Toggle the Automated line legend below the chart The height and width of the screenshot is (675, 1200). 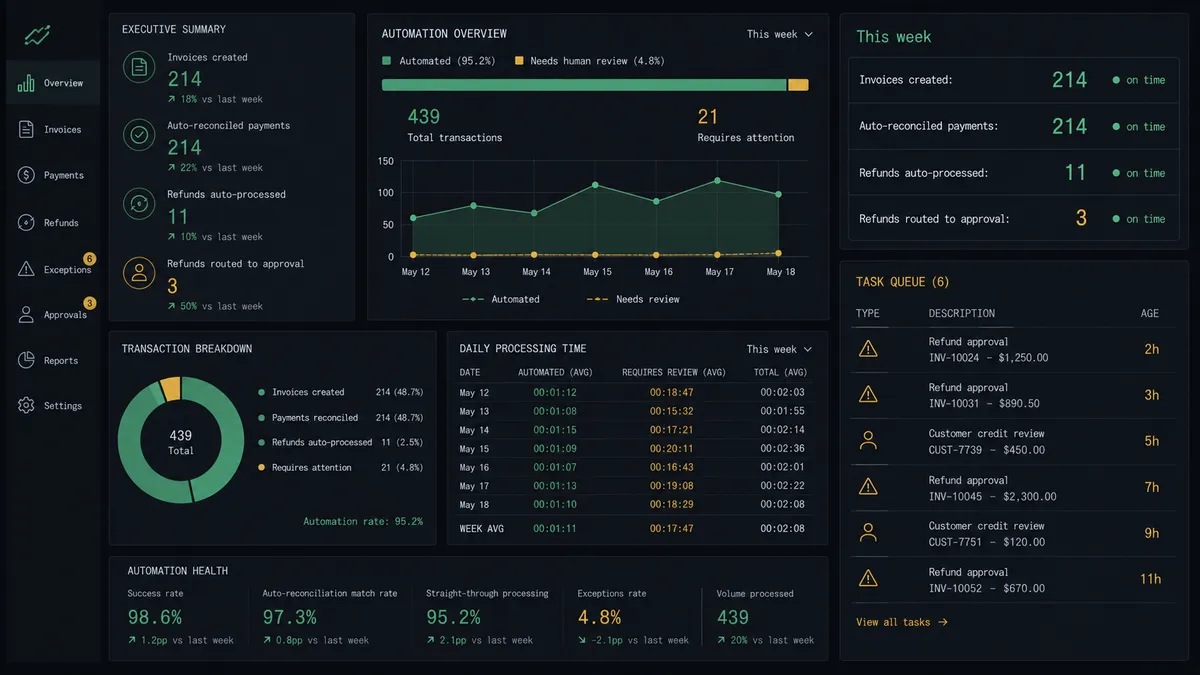coord(501,299)
